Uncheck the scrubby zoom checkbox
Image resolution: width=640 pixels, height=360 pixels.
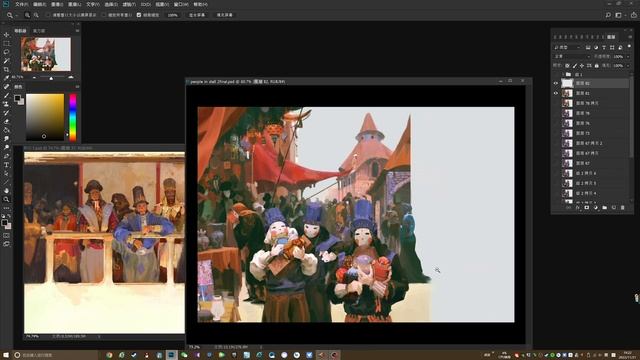tap(139, 15)
